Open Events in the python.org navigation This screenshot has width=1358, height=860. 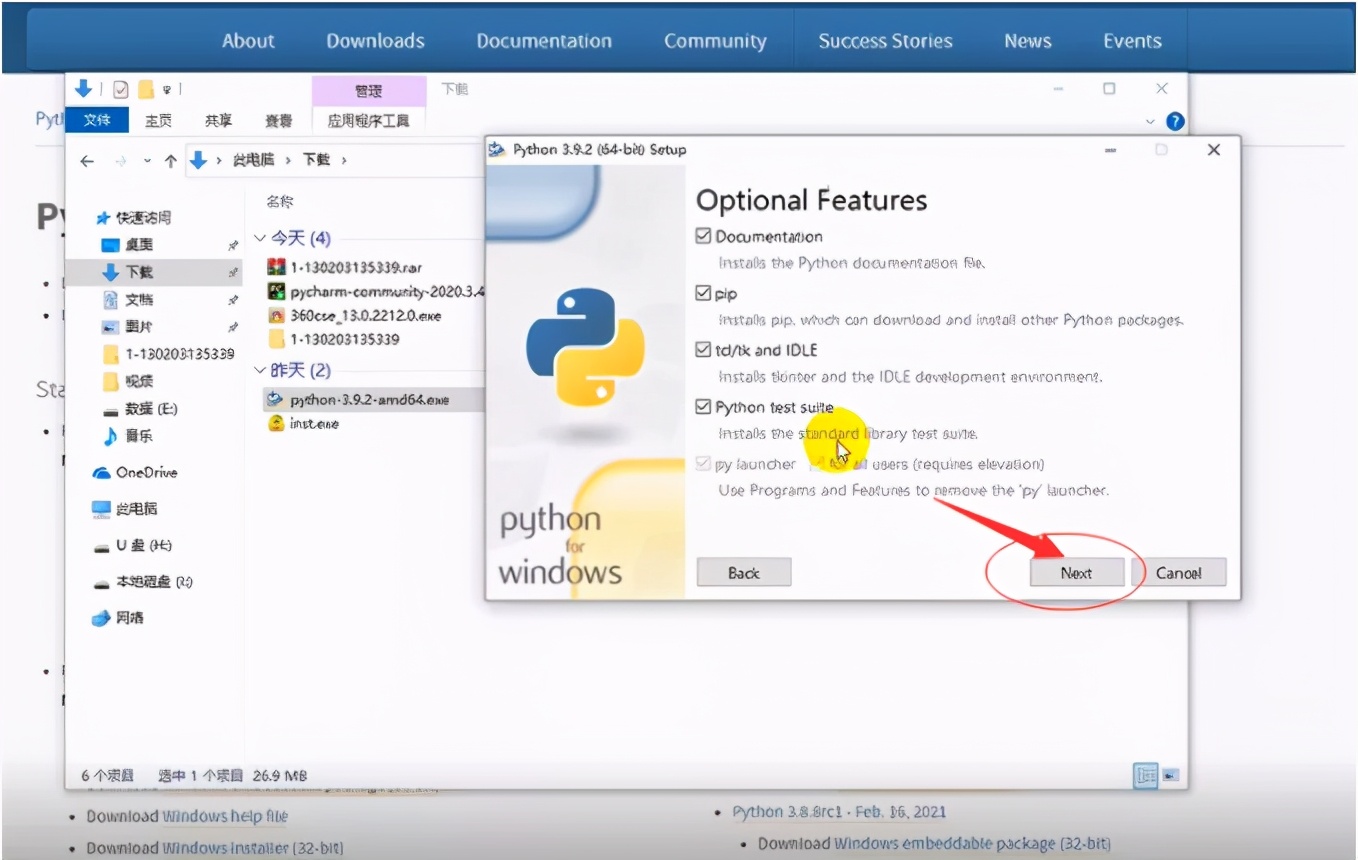1132,41
